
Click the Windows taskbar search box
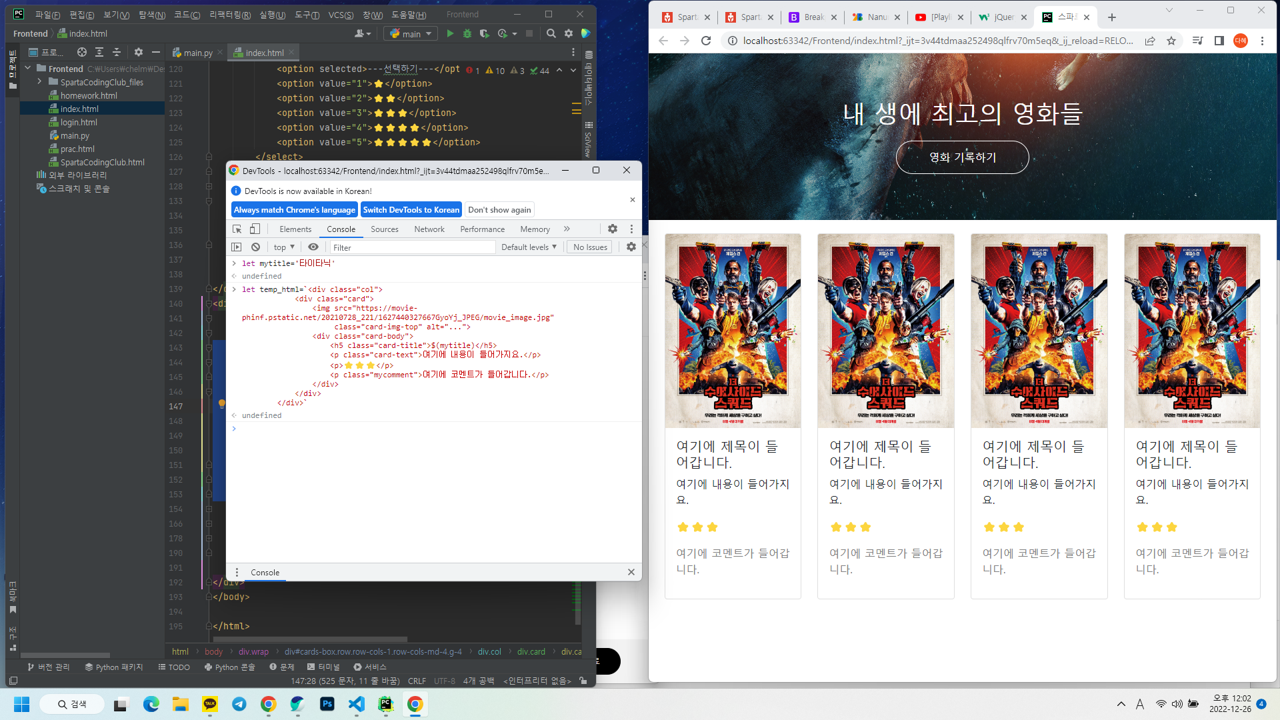72,704
